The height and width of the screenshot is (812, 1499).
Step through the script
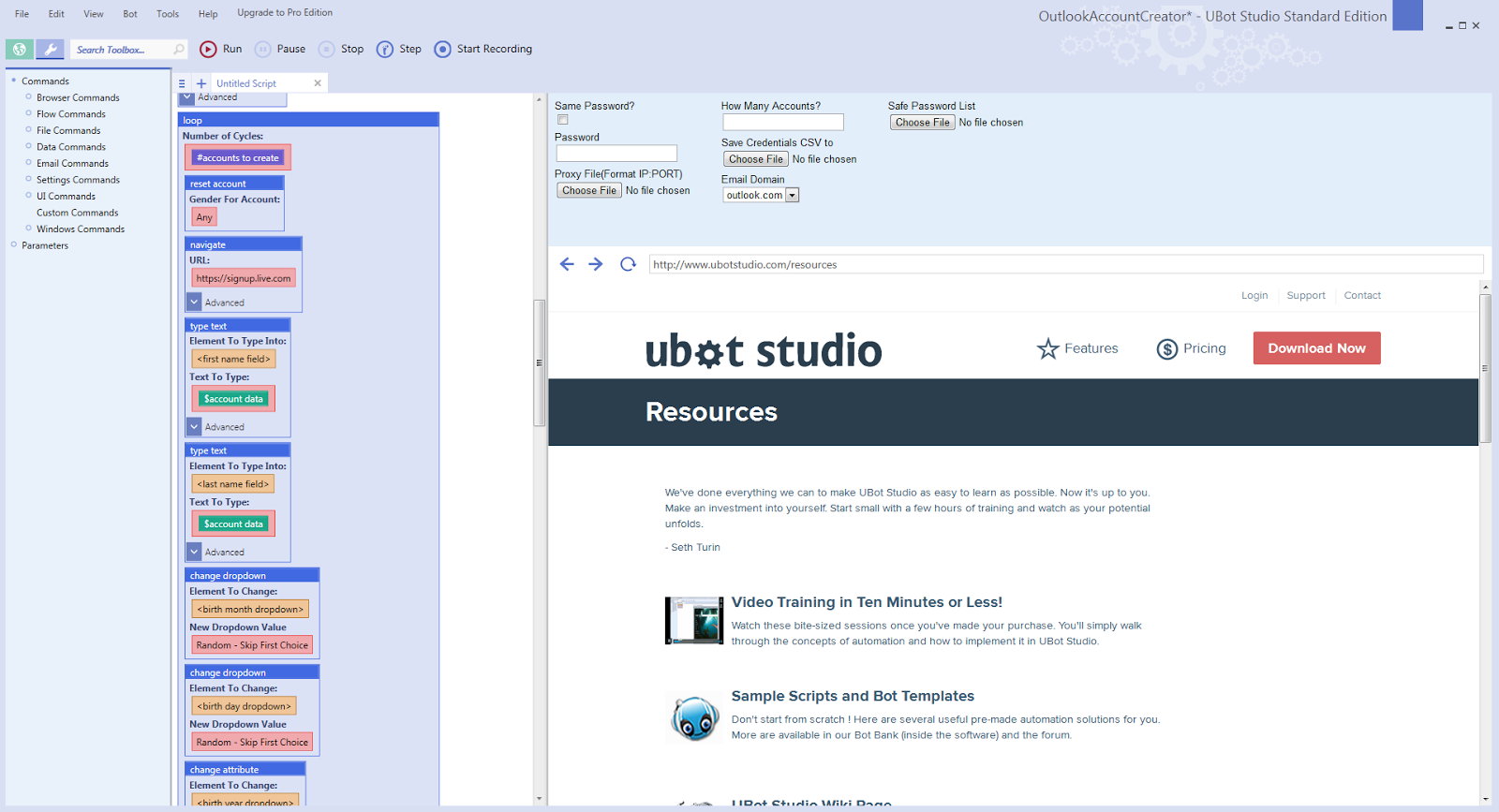tap(399, 49)
